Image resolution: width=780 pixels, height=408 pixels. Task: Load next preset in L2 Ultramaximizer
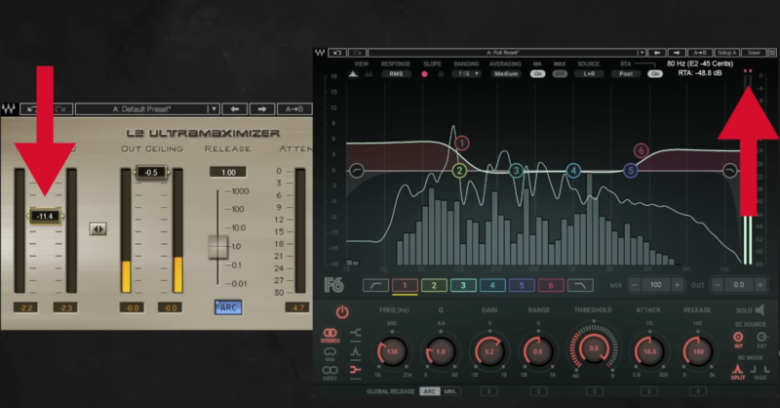(262, 109)
